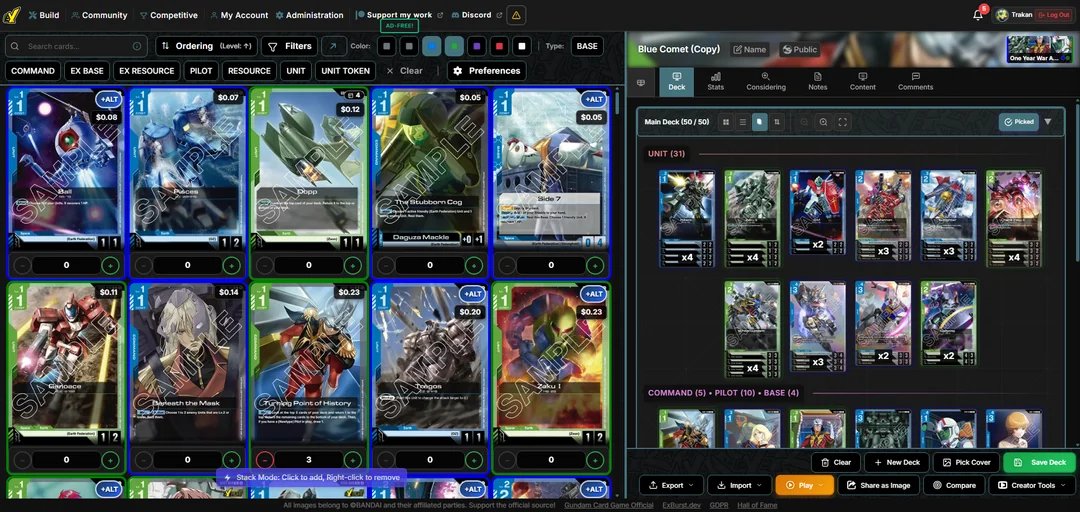
Task: Switch to the Comments tab
Action: (x=915, y=82)
